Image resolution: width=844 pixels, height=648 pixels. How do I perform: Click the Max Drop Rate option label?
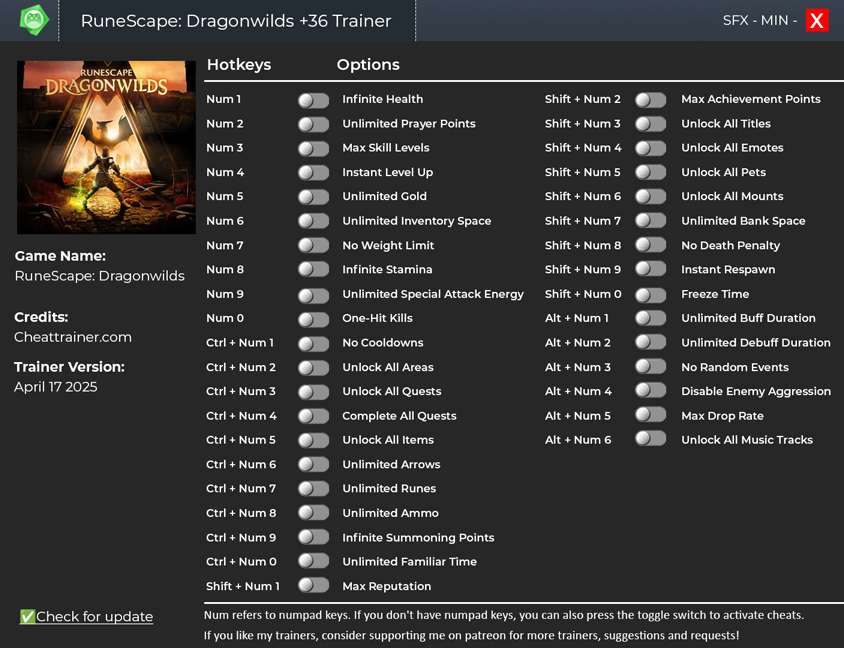(x=722, y=416)
